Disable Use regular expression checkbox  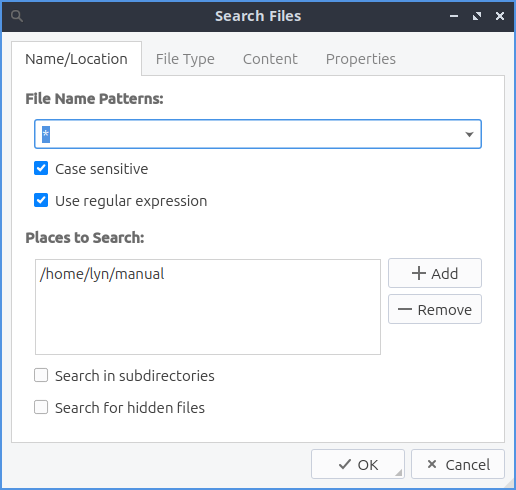click(x=41, y=200)
